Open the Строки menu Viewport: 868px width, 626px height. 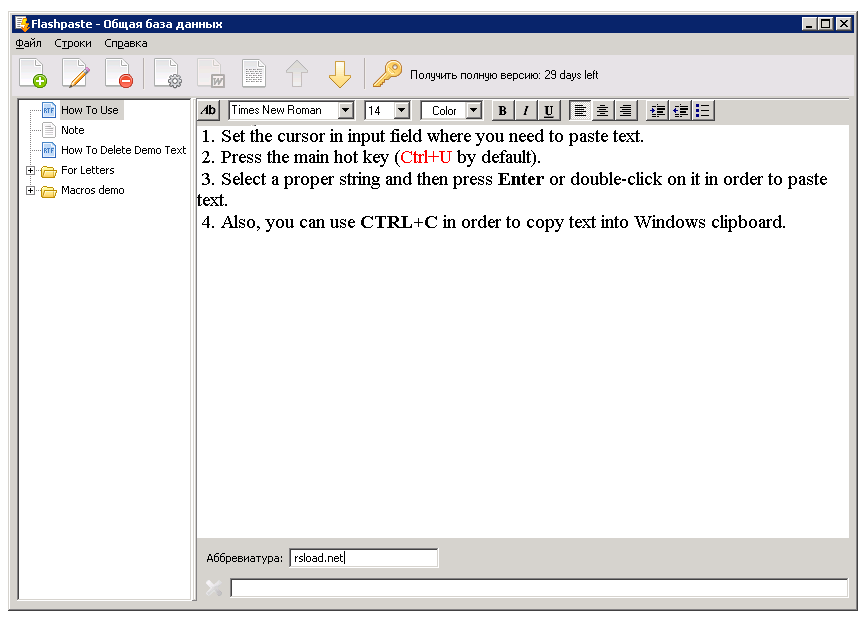tap(74, 43)
